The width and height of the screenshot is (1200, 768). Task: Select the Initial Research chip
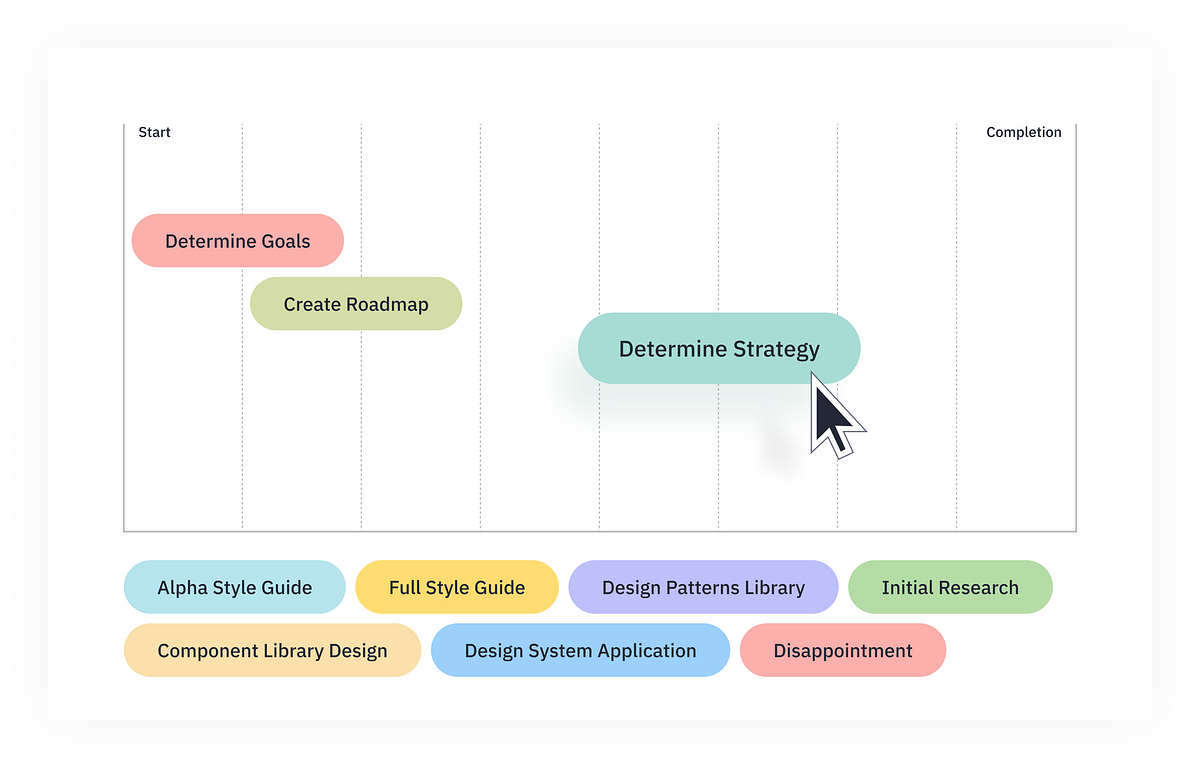tap(950, 587)
